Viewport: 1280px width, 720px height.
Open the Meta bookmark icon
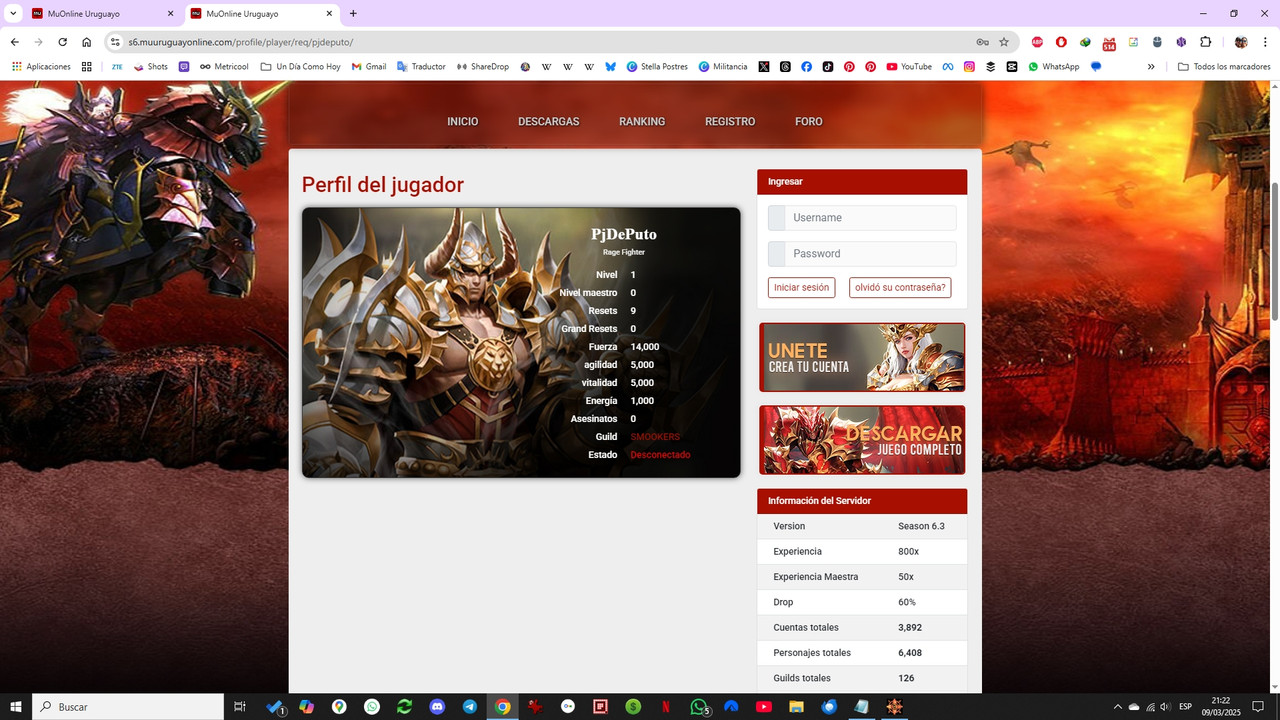pos(947,67)
